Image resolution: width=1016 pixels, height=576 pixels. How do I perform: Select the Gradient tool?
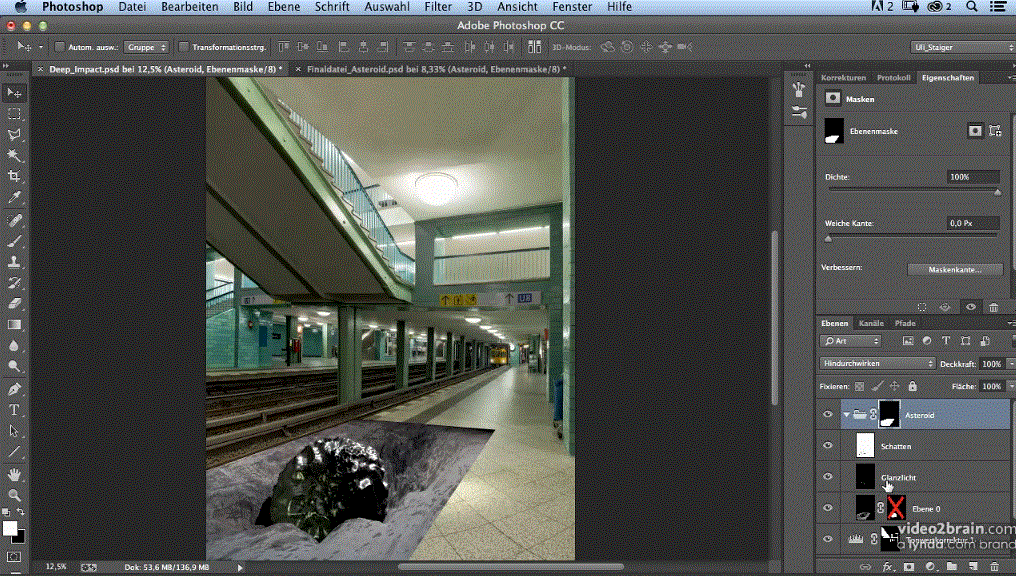14,325
